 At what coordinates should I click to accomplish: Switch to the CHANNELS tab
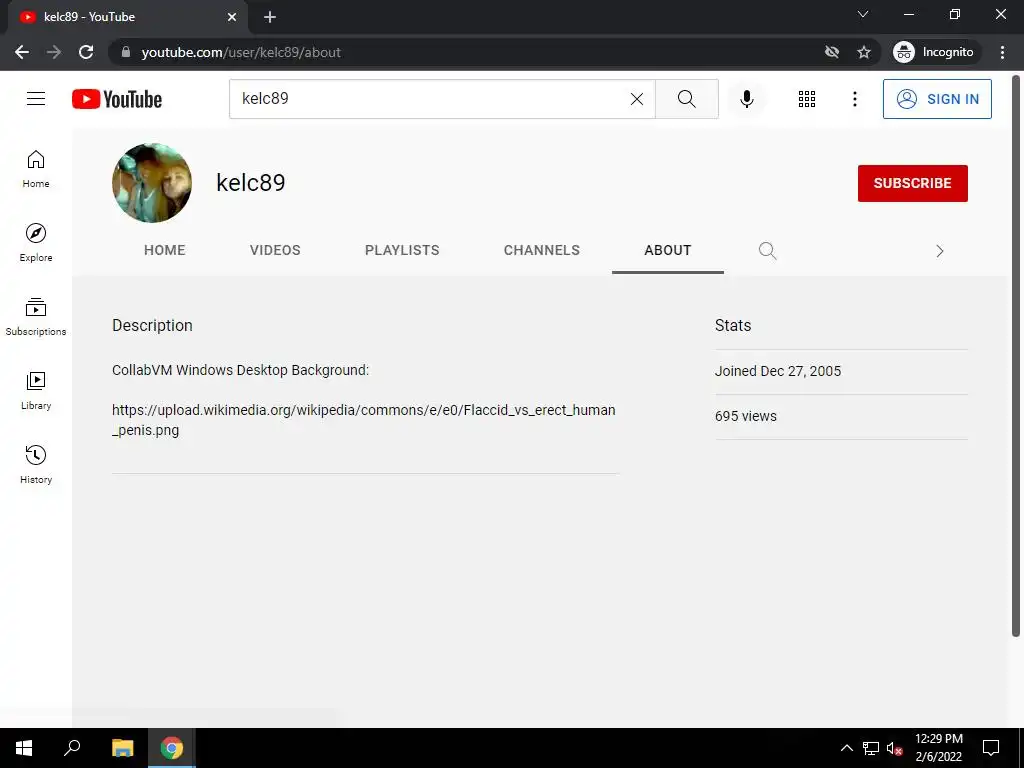pos(541,250)
